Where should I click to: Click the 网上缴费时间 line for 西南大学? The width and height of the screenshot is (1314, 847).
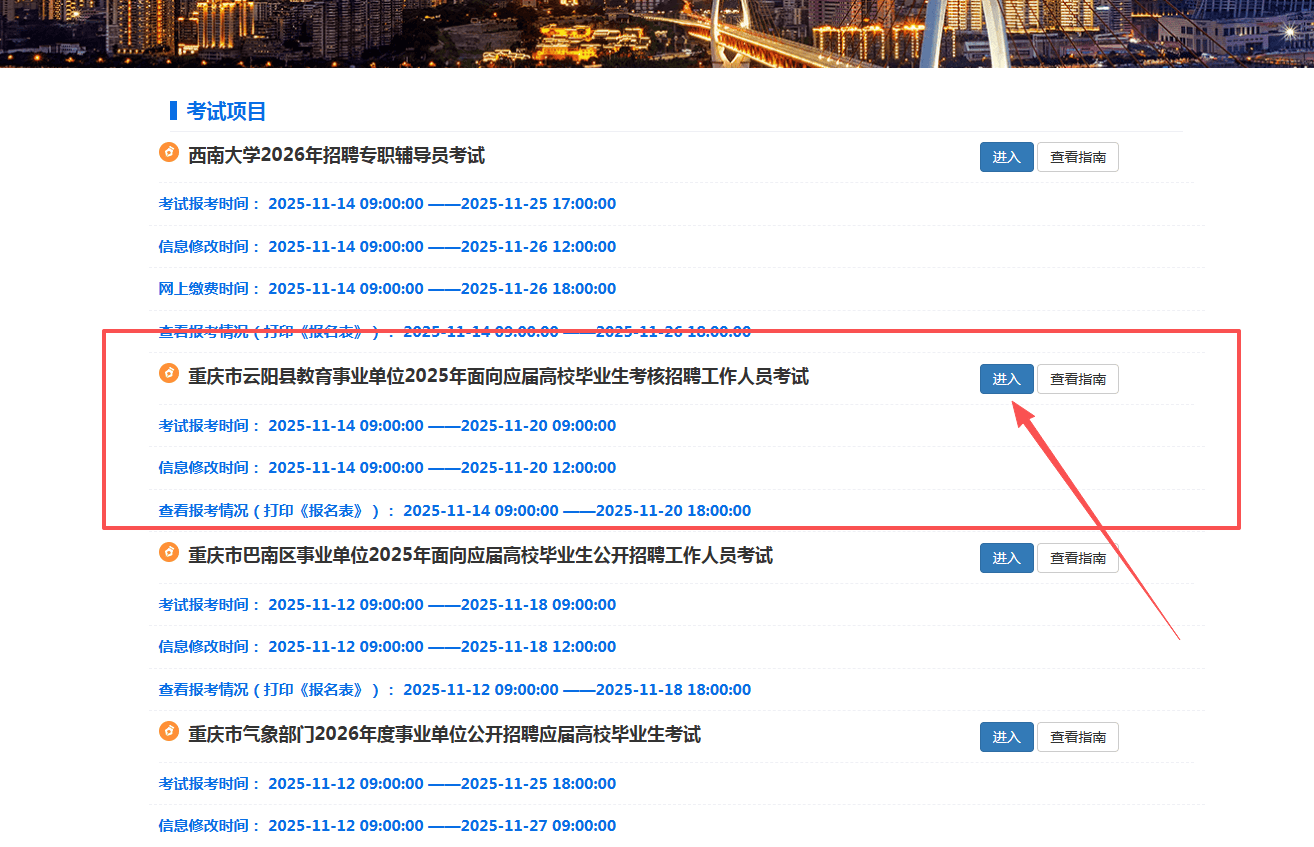point(387,289)
